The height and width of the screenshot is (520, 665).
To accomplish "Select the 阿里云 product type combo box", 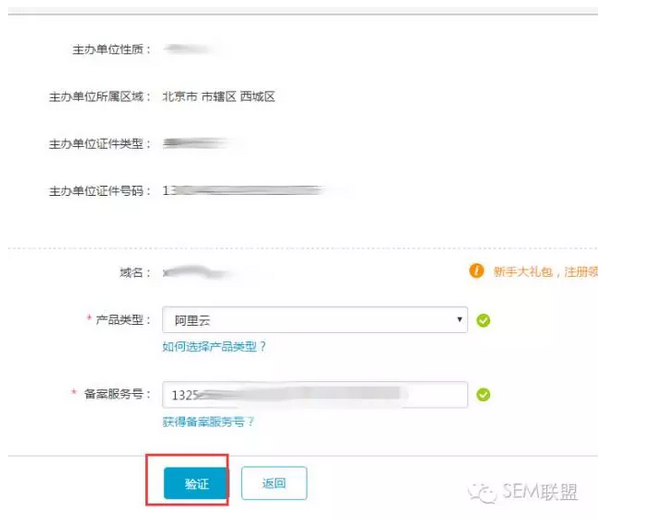I will 315,319.
